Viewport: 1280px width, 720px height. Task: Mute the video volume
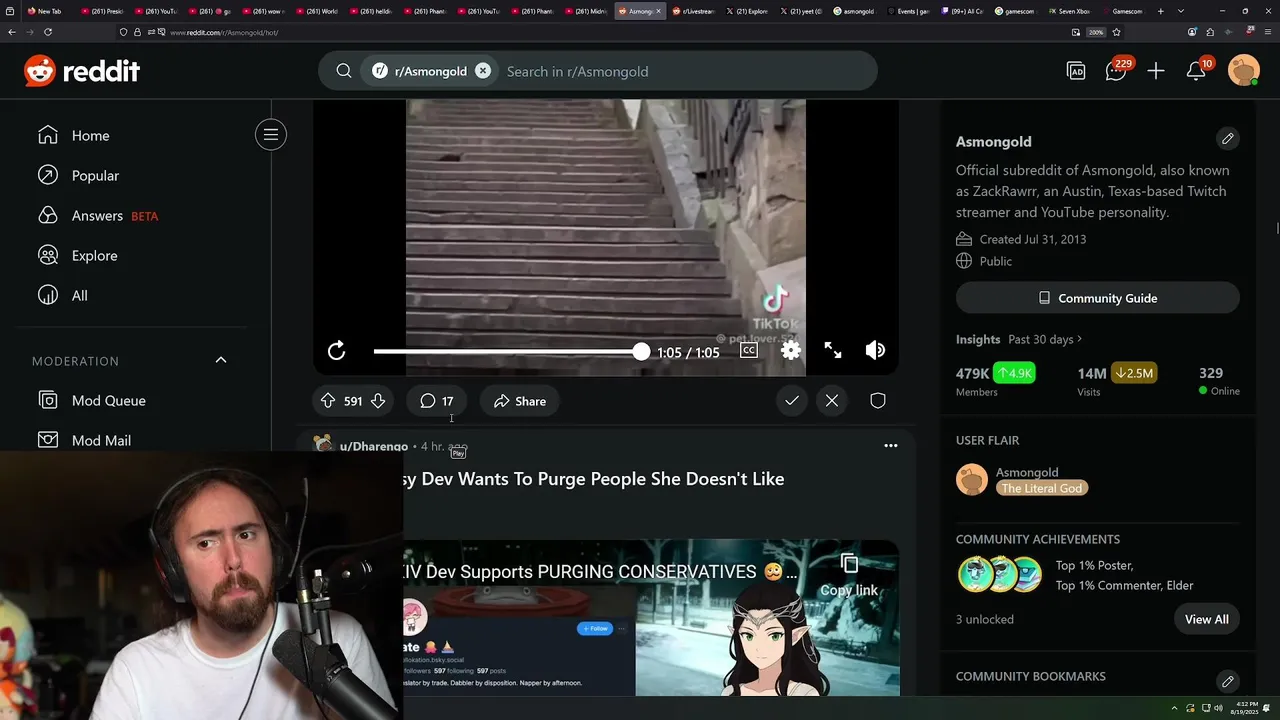coord(875,350)
